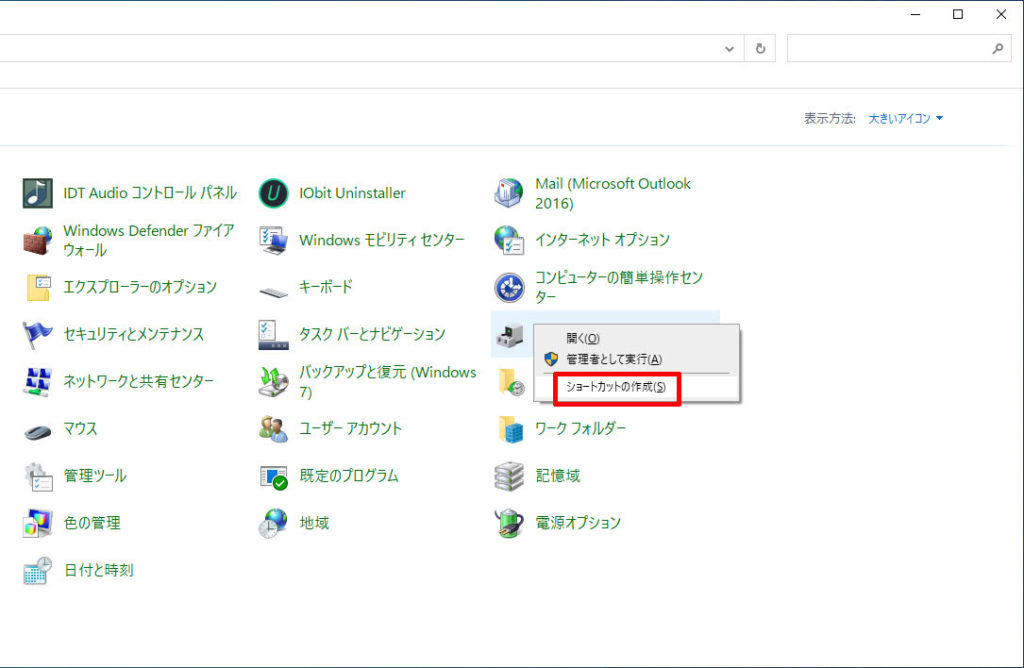Click the Mail (Microsoft Outlook 2016) icon
The image size is (1024, 668).
click(509, 193)
